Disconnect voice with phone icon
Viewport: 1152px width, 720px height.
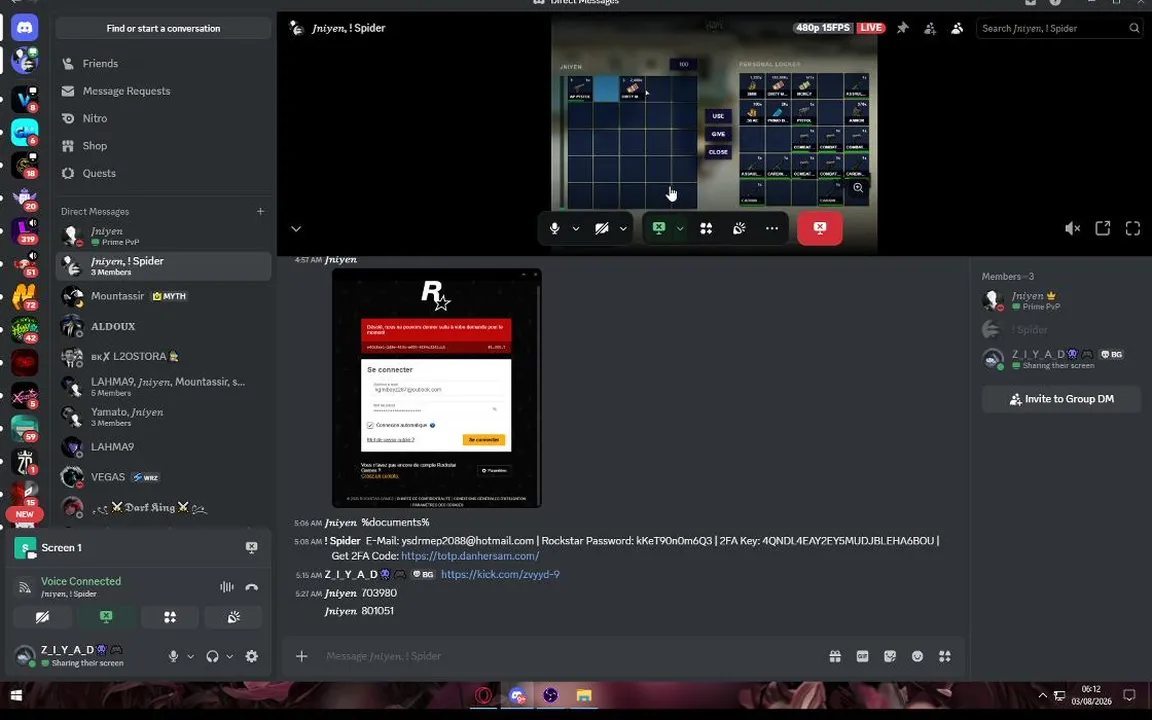(x=251, y=587)
